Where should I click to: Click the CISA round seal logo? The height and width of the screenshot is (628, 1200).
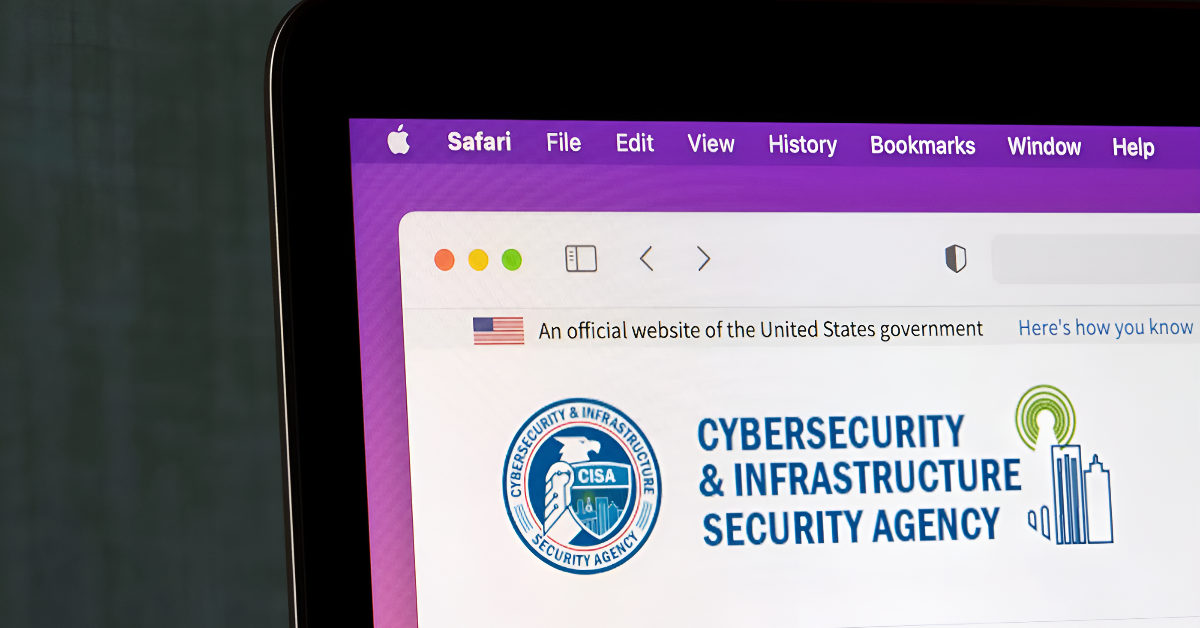[x=582, y=485]
